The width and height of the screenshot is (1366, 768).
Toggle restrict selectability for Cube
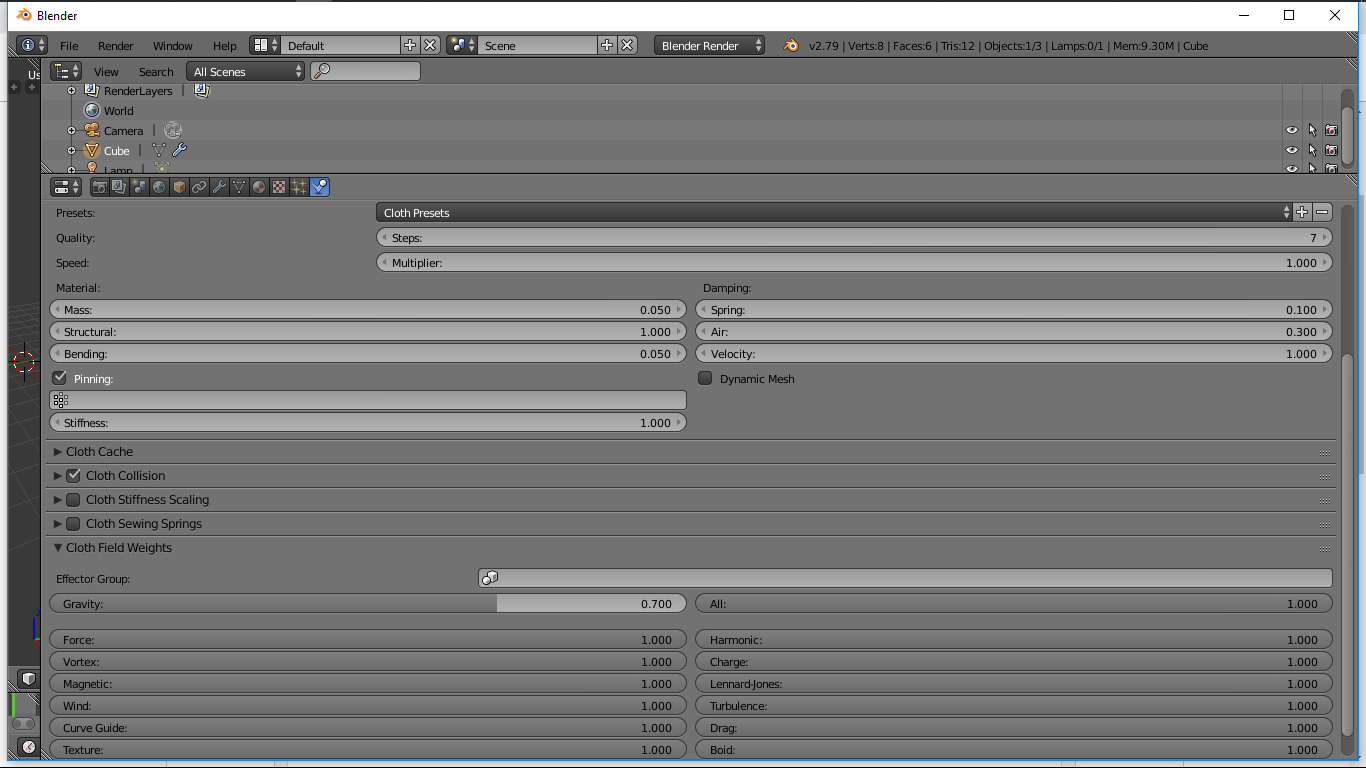[x=1312, y=150]
